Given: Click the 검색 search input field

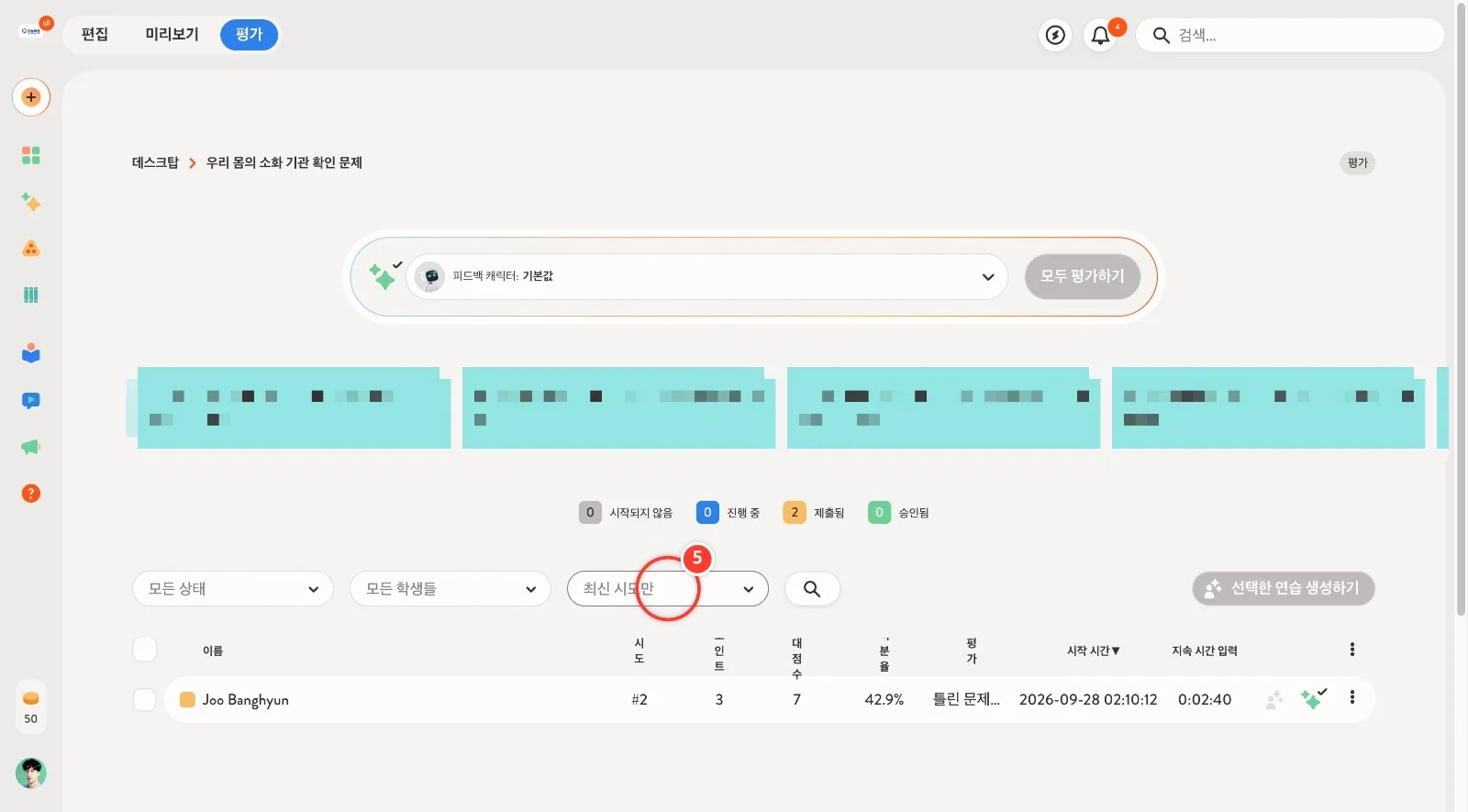Looking at the screenshot, I should [1290, 35].
